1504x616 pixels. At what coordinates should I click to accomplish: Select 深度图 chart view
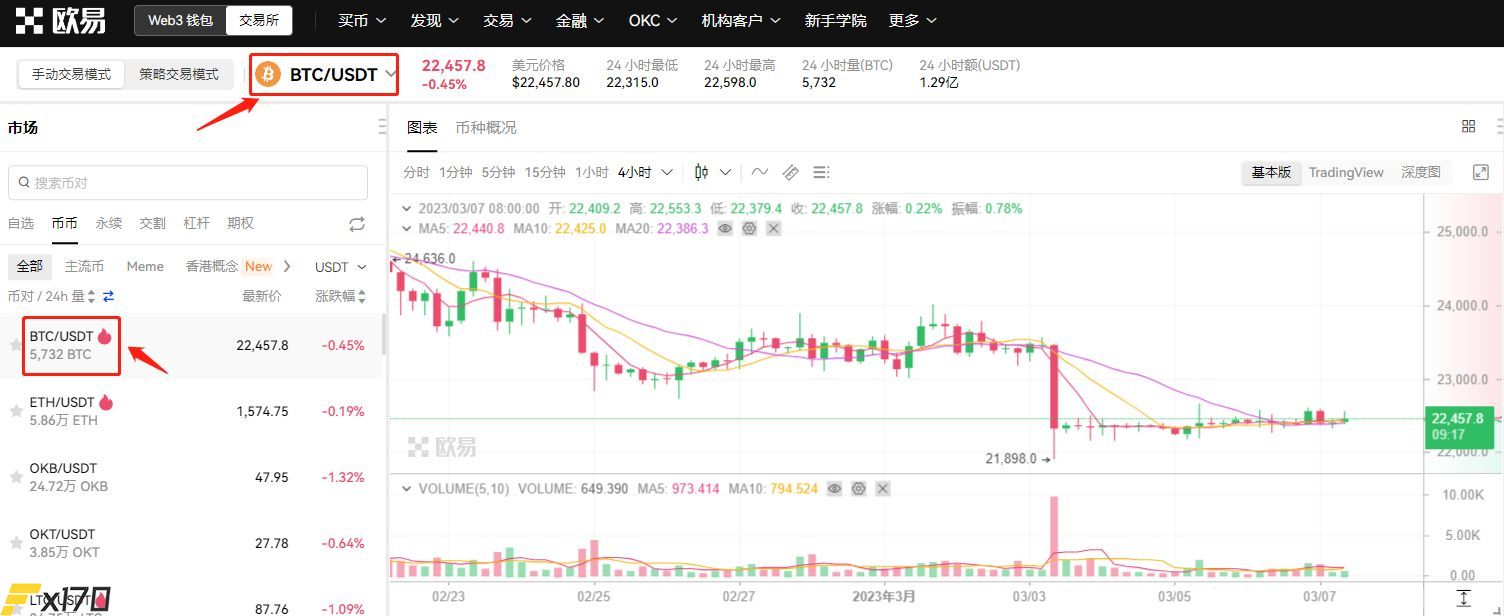click(1421, 172)
